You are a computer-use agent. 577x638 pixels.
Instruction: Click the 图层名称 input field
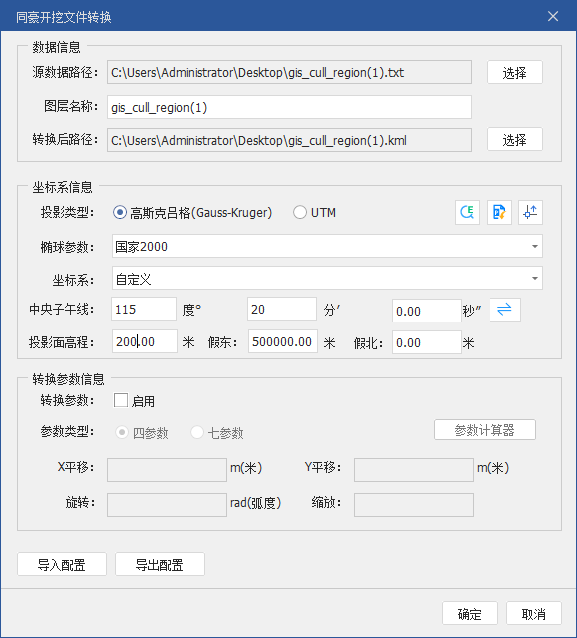click(289, 107)
